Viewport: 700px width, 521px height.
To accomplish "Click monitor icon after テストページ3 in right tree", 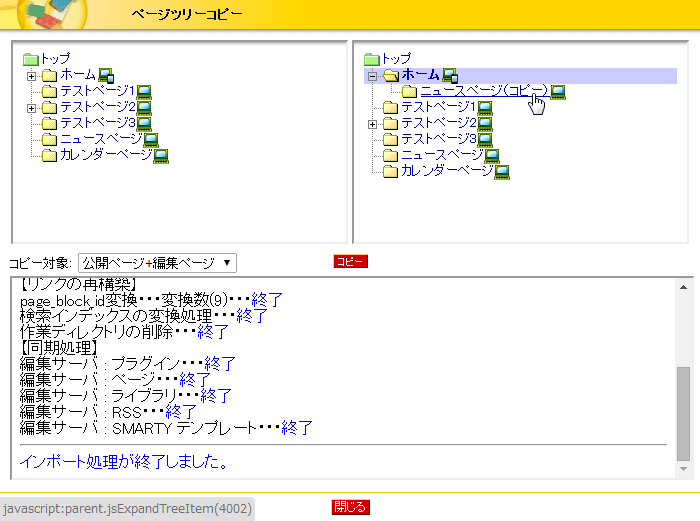I will [485, 140].
